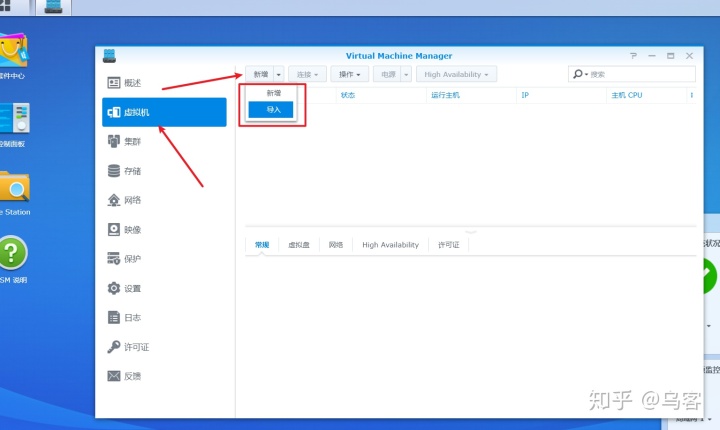Open the 存储 storage section icon
Image resolution: width=720 pixels, height=430 pixels.
[x=113, y=171]
